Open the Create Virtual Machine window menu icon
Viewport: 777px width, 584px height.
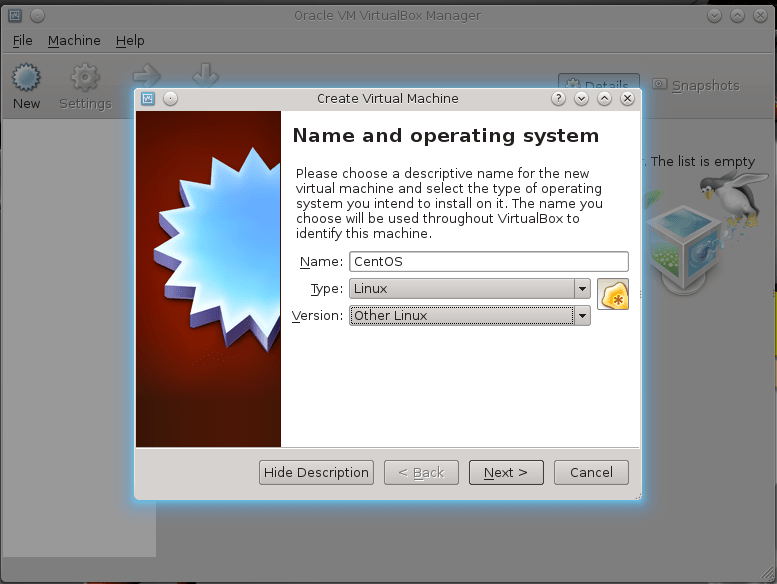(148, 99)
